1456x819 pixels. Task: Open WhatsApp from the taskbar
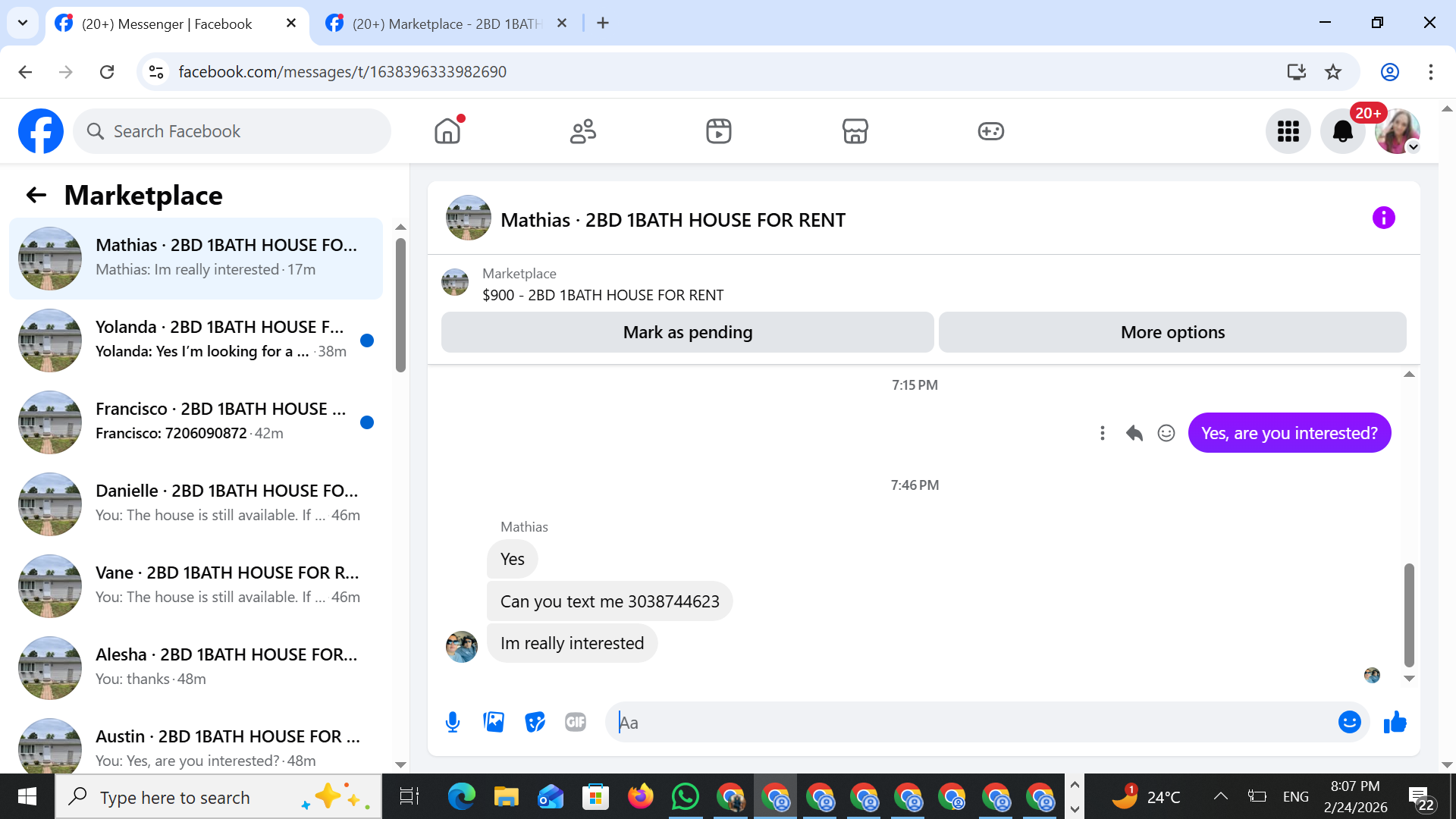click(685, 797)
